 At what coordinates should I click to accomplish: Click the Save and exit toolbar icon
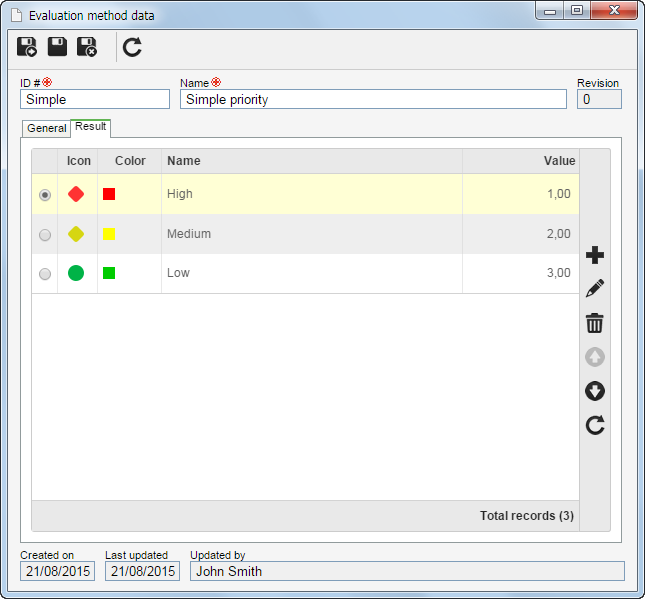point(87,47)
